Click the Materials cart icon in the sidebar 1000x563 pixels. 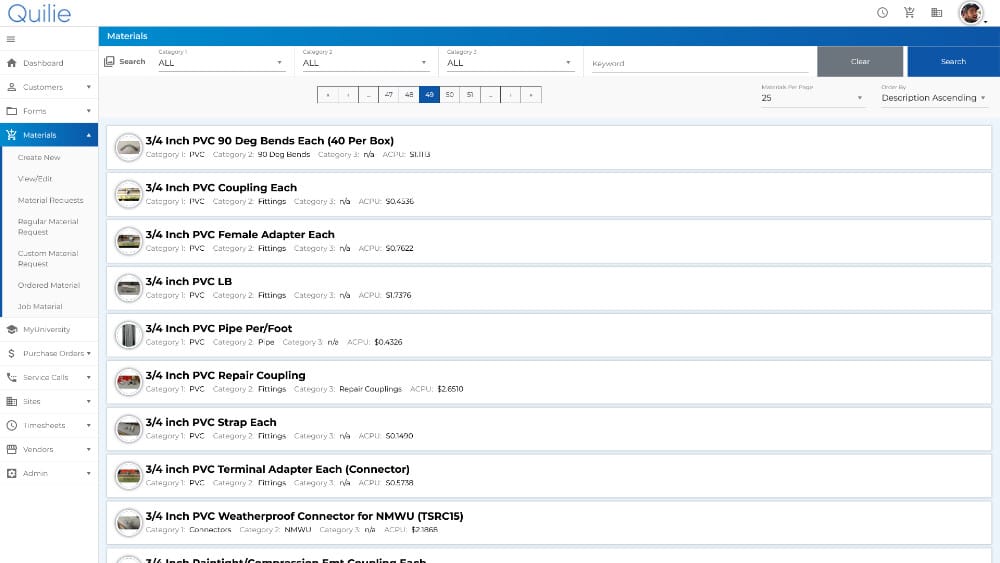[11, 135]
